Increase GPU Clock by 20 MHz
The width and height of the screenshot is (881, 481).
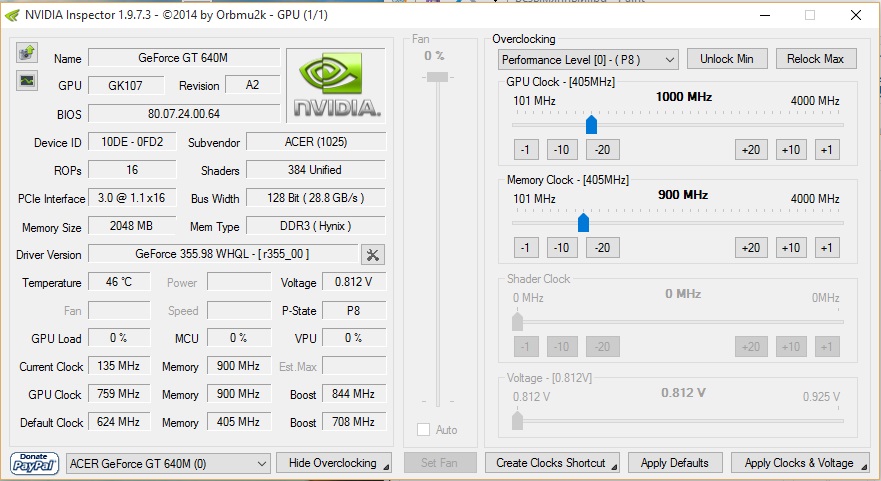pos(751,149)
